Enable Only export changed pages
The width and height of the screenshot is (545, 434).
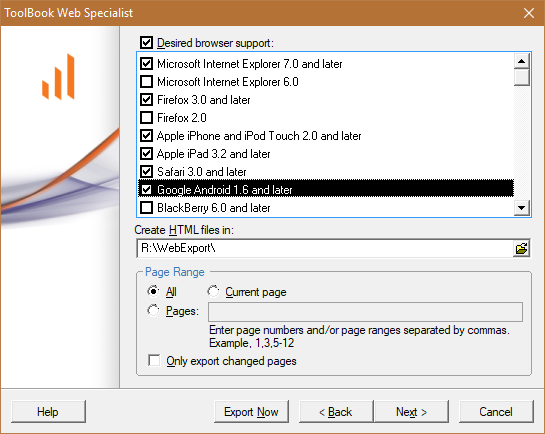coord(154,361)
